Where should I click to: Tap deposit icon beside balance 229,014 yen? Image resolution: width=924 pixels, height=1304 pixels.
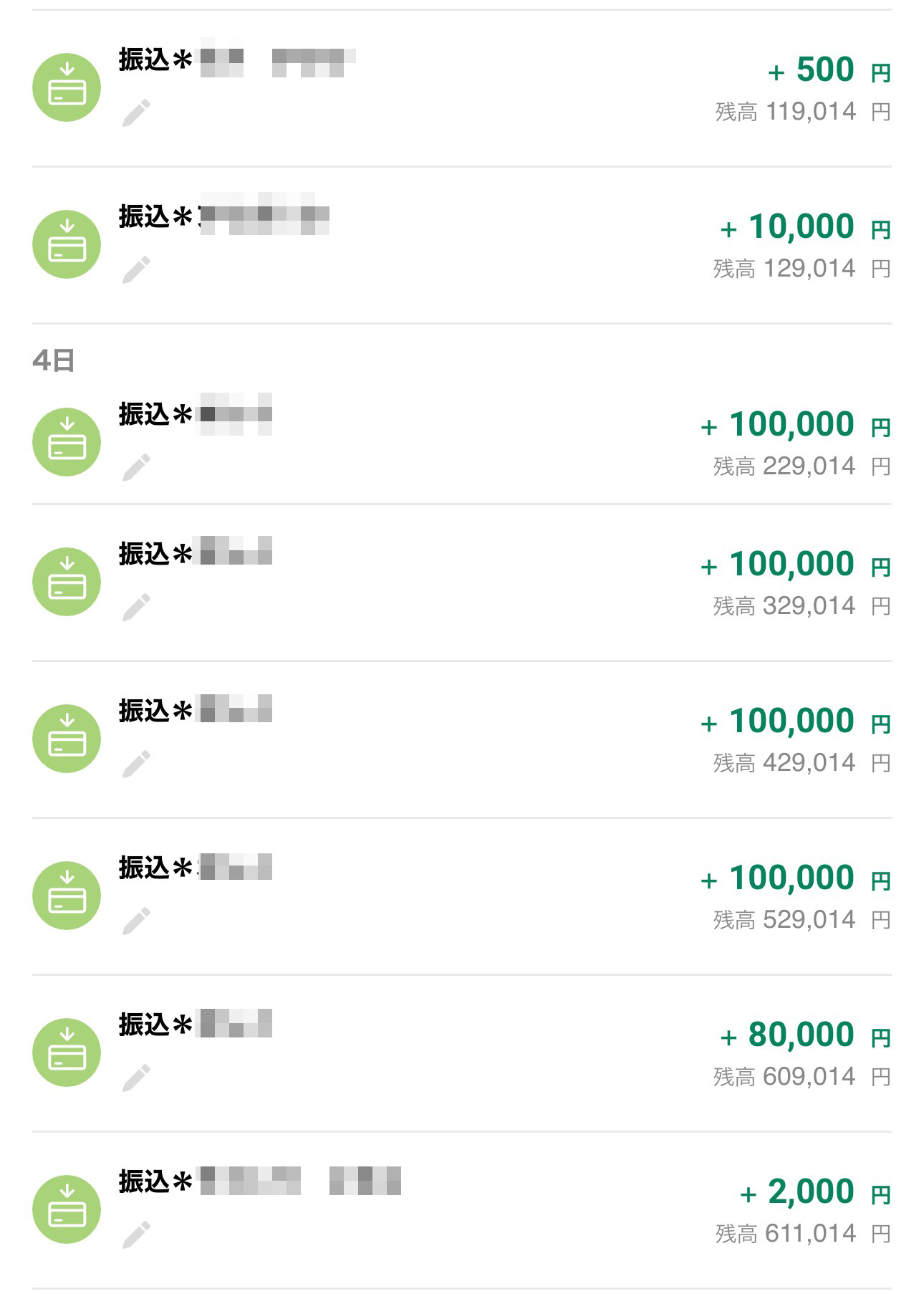(67, 442)
